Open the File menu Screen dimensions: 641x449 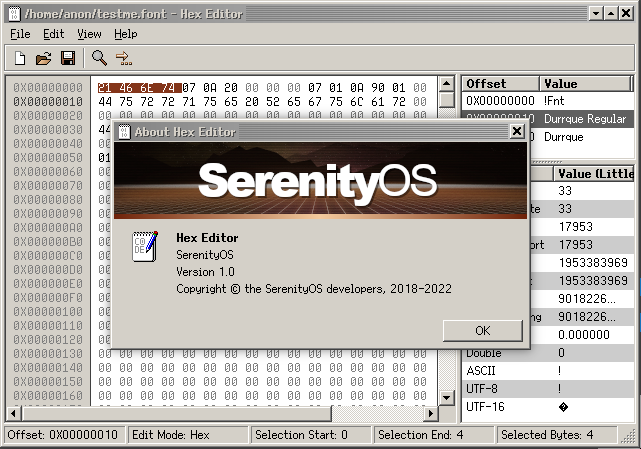pos(20,34)
